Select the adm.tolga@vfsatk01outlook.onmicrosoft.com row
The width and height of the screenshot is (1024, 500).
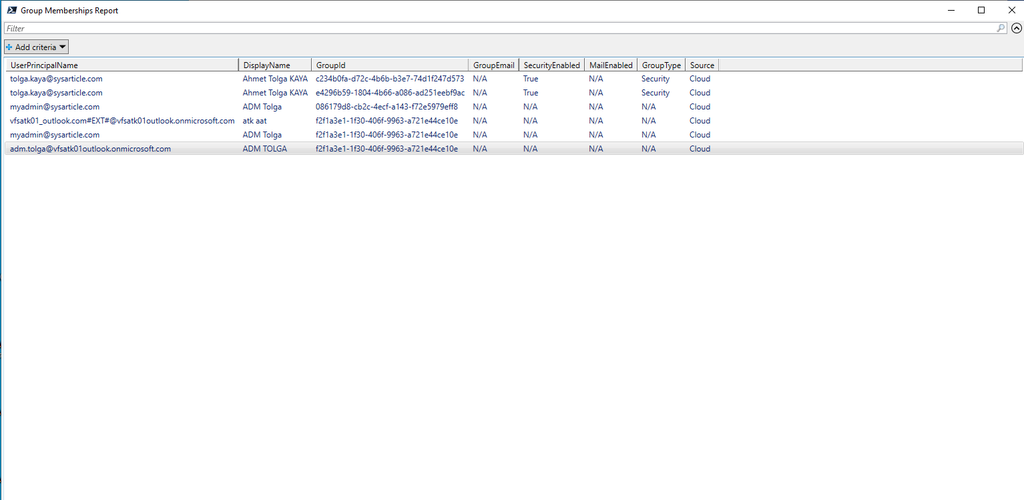[x=513, y=149]
